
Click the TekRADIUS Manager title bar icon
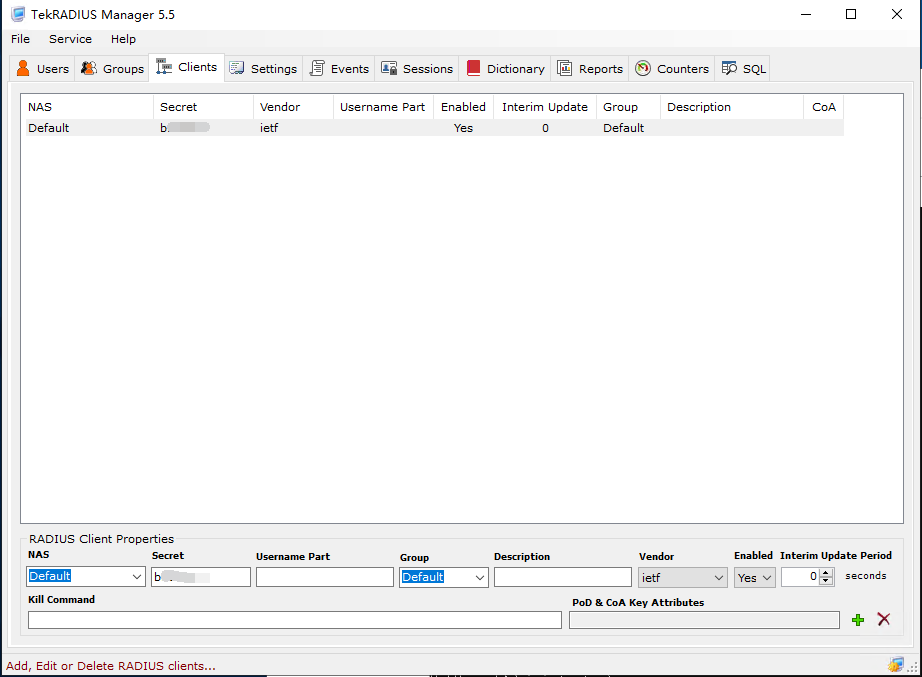[18, 14]
